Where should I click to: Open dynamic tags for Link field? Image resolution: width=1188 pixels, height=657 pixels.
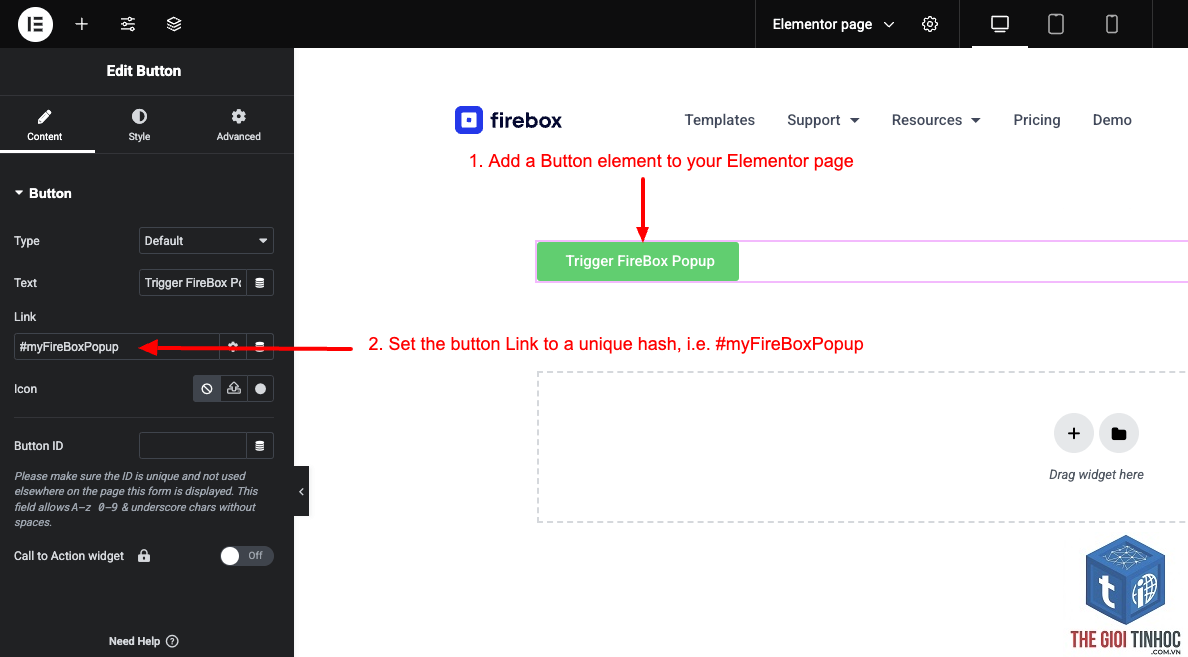pos(260,346)
